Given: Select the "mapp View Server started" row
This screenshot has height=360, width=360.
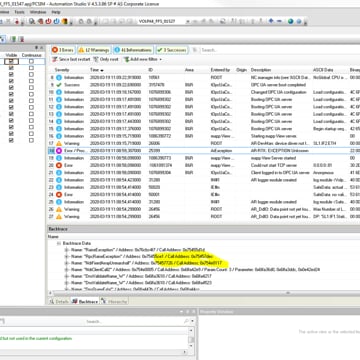Looking at the screenshot, I should pyautogui.click(x=203, y=158).
